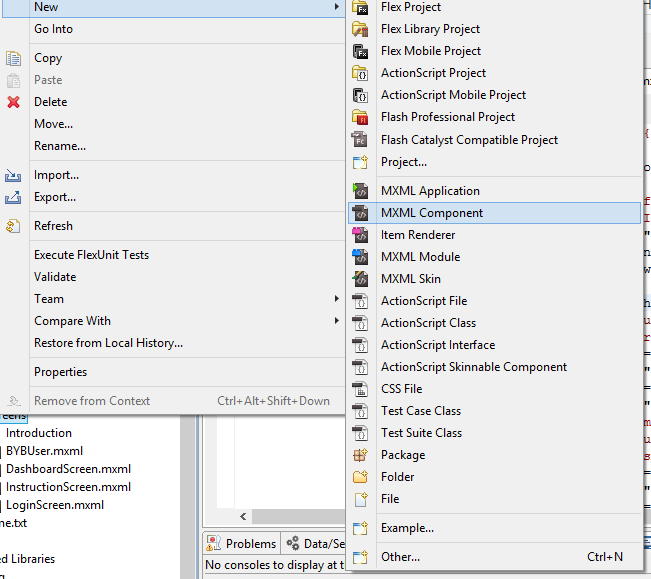Screen dimensions: 651x579
Task: Click the Export icon
Action: click(13, 197)
